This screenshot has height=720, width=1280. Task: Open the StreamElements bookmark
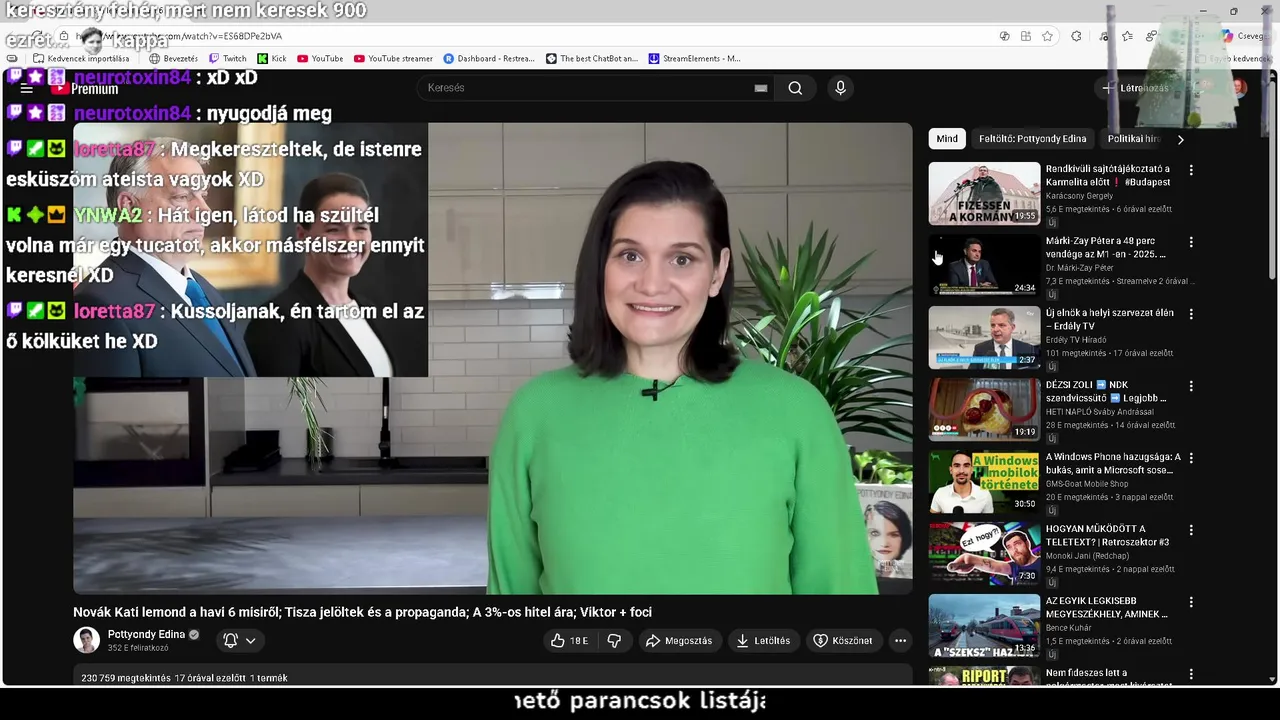pos(694,58)
